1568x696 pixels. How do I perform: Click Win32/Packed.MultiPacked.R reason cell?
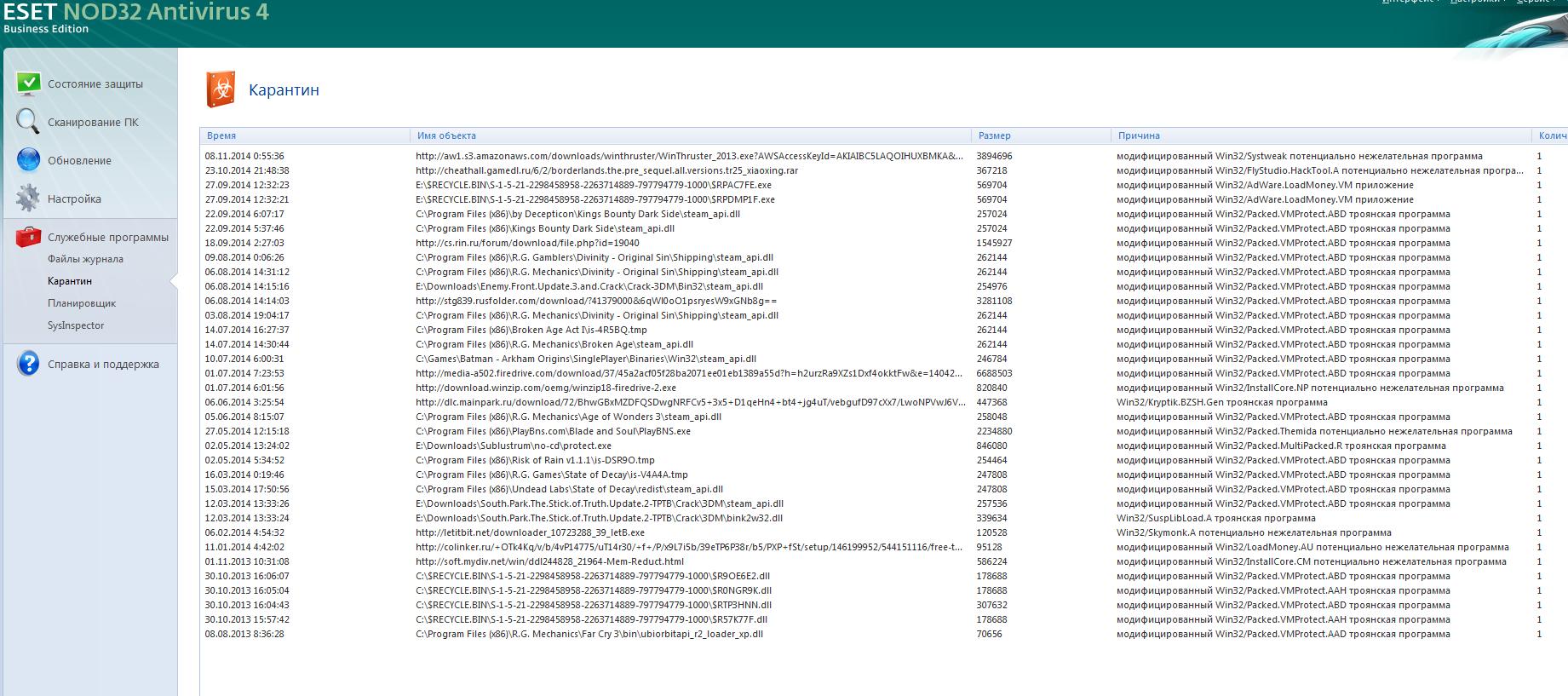(x=1281, y=446)
